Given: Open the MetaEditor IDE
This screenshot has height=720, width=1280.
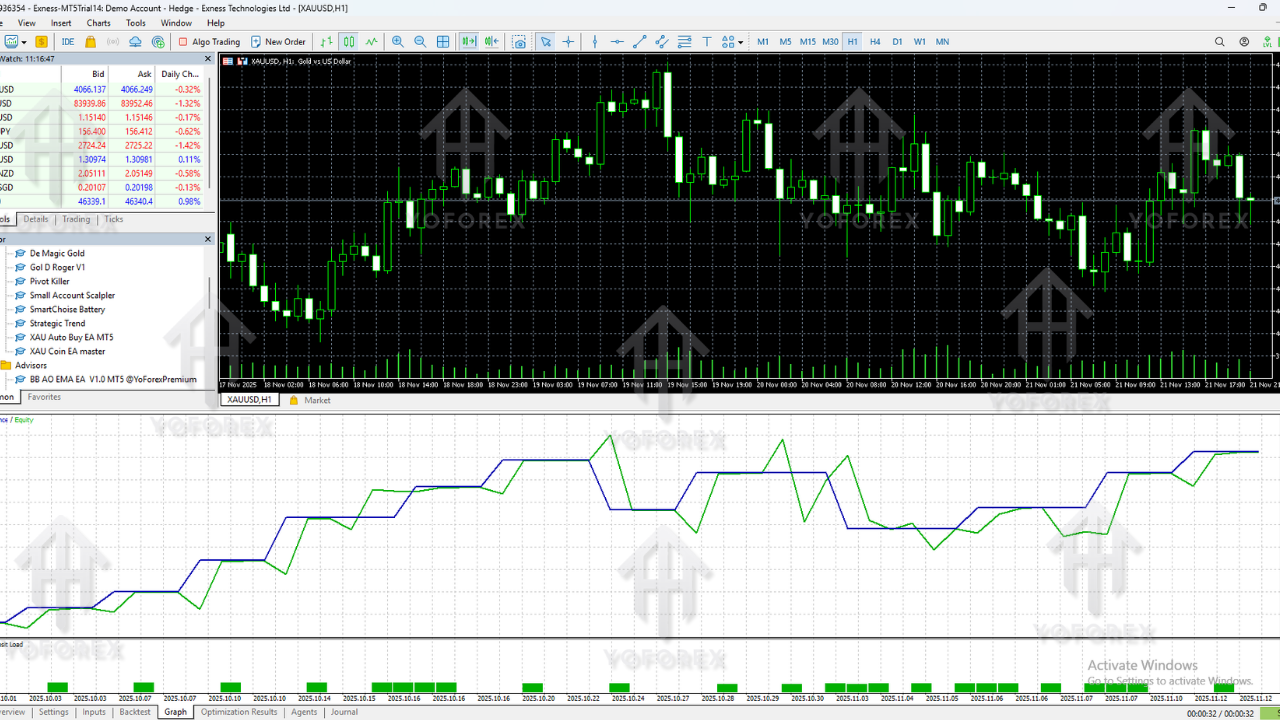Looking at the screenshot, I should [x=67, y=42].
